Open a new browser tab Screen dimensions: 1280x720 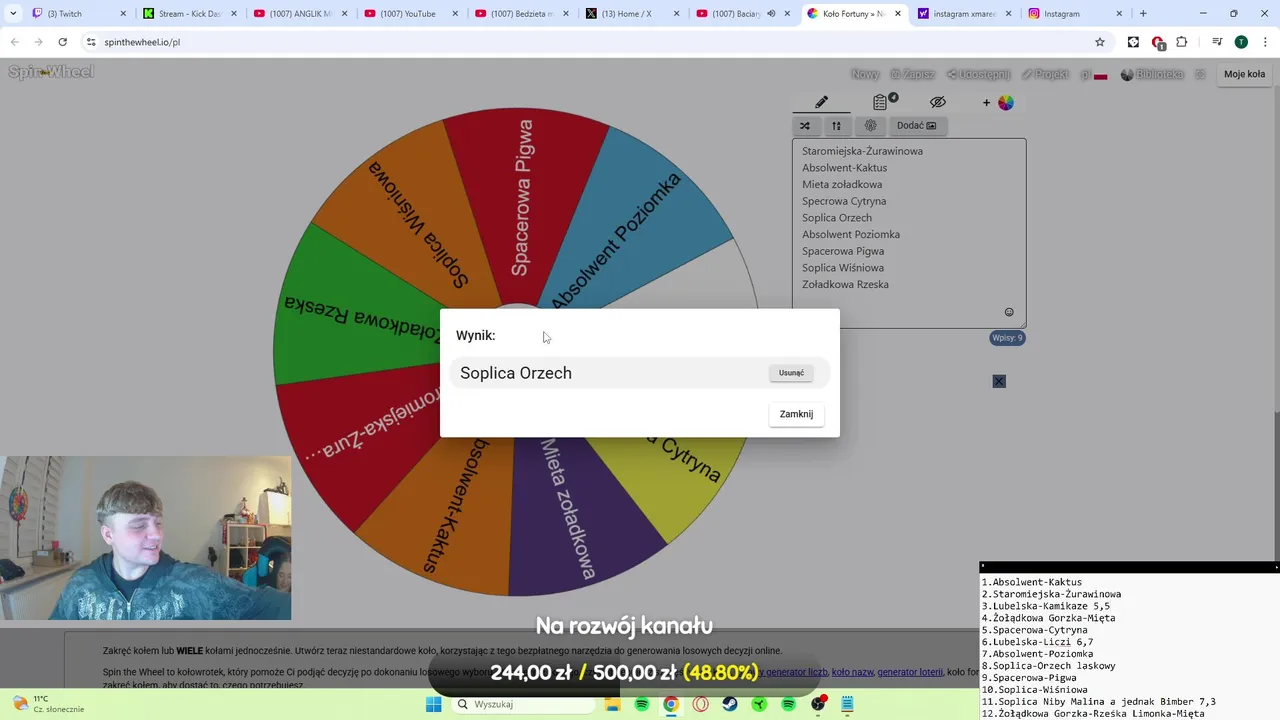click(x=1143, y=14)
